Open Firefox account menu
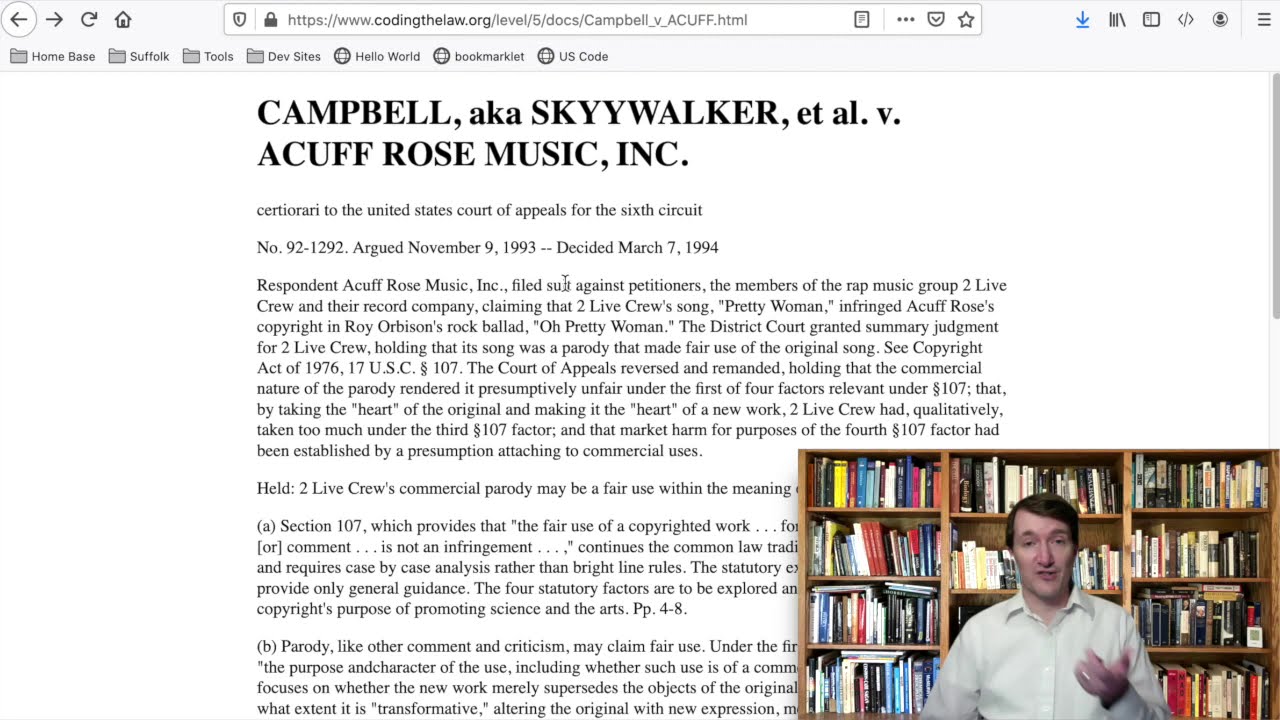Image resolution: width=1280 pixels, height=720 pixels. pos(1220,19)
